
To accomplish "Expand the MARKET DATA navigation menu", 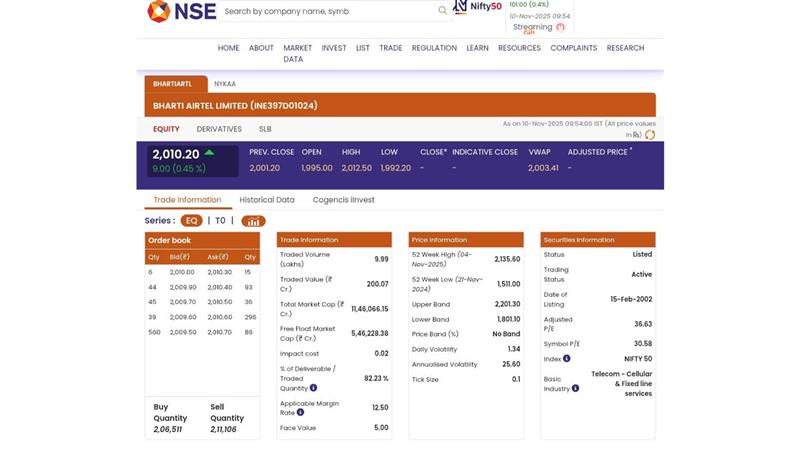I will pos(297,53).
